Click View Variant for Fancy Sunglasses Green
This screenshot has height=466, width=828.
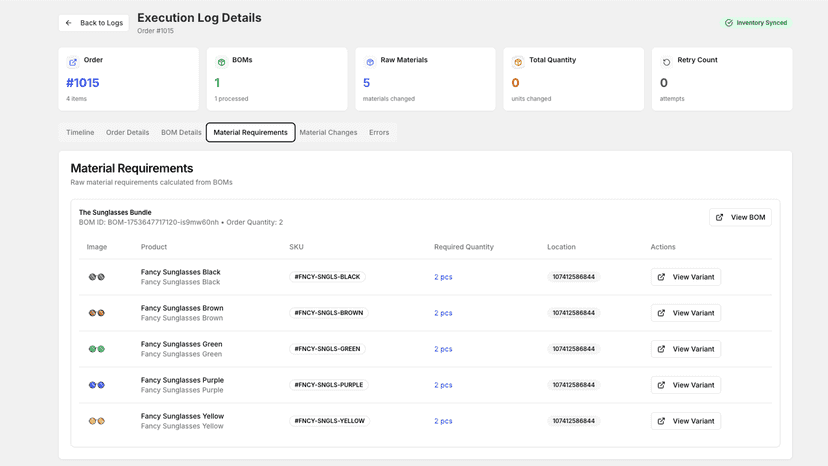[685, 349]
